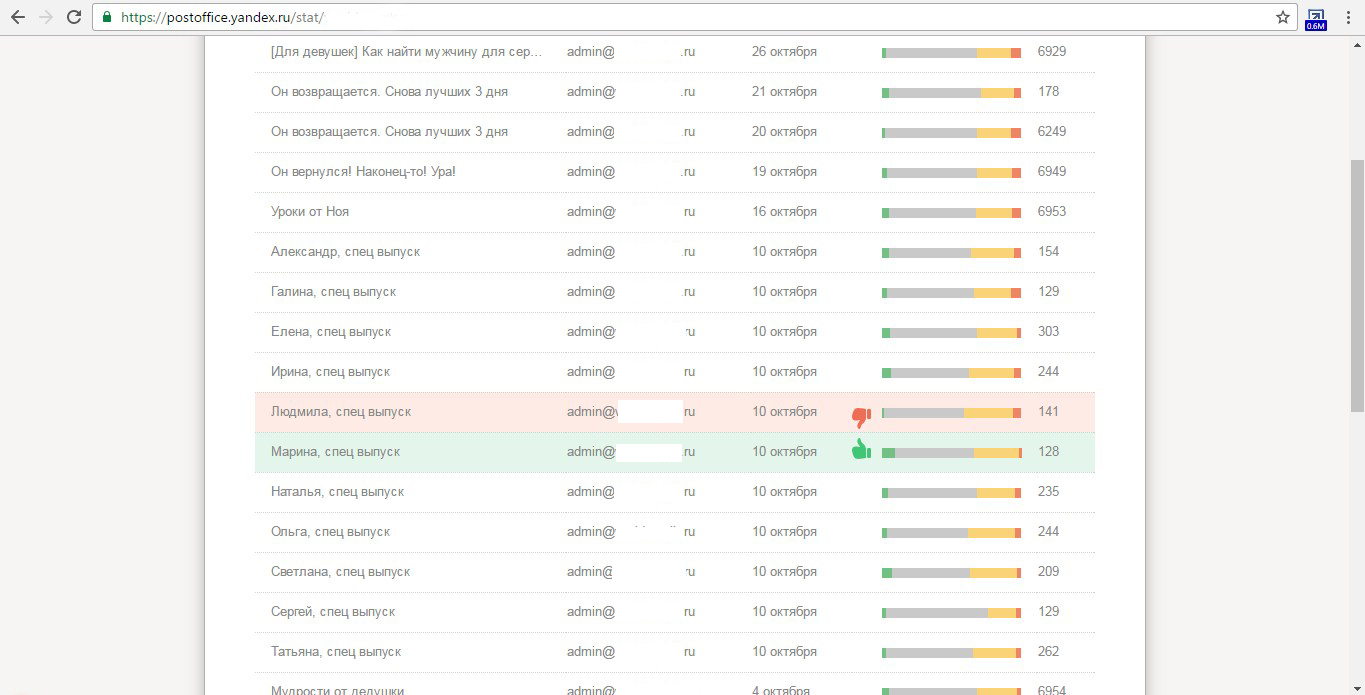Viewport: 1365px width, 695px height.
Task: Bookmark page with the star icon
Action: click(1283, 17)
